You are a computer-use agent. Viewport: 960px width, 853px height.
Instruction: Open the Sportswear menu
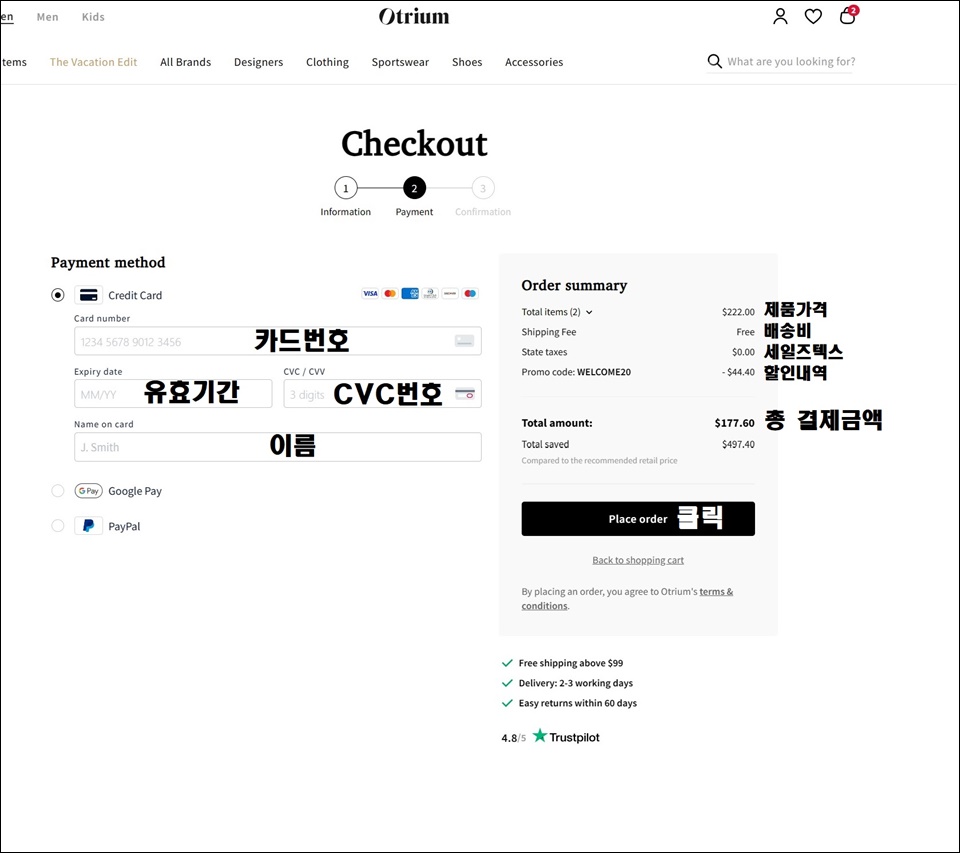(x=400, y=62)
